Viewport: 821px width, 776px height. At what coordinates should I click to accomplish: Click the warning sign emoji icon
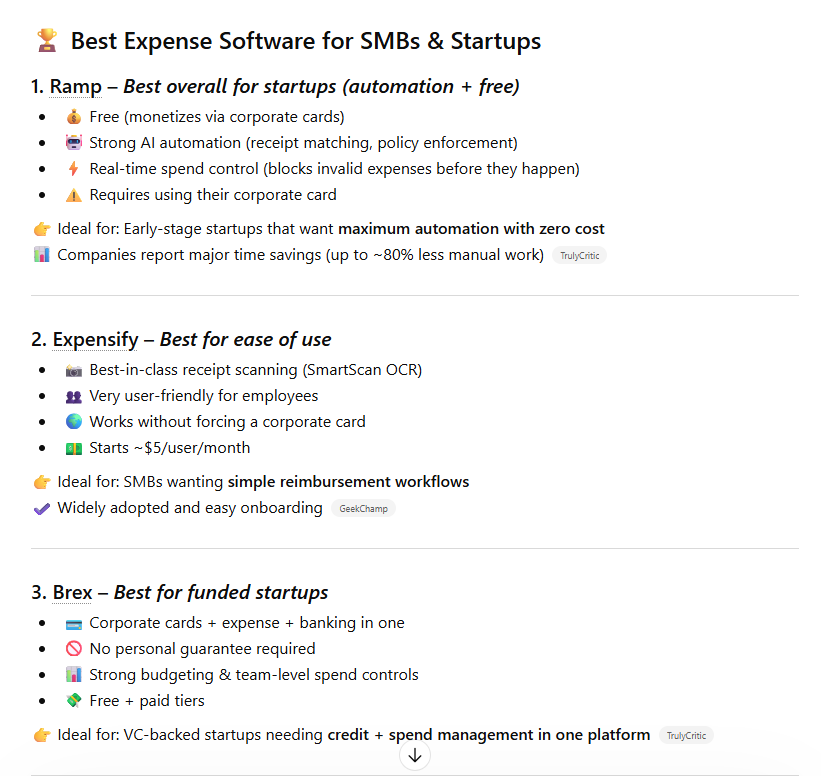(x=73, y=195)
